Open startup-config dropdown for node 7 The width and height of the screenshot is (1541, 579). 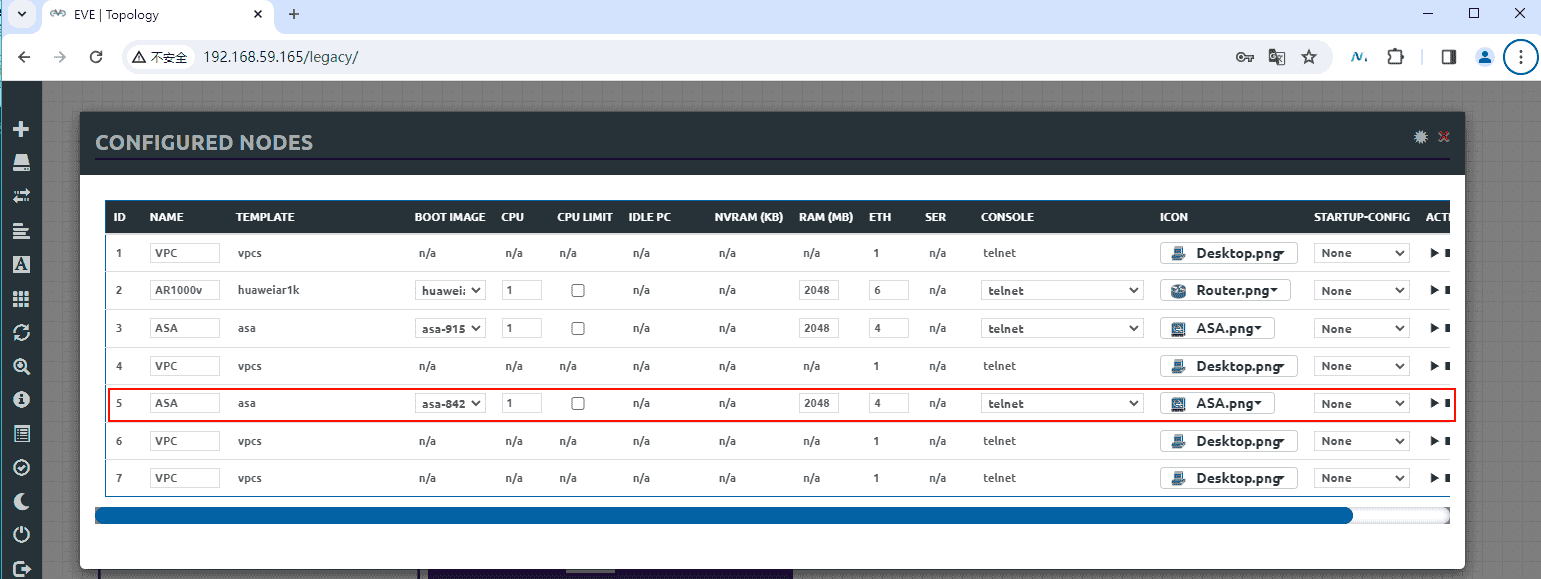pos(1363,479)
